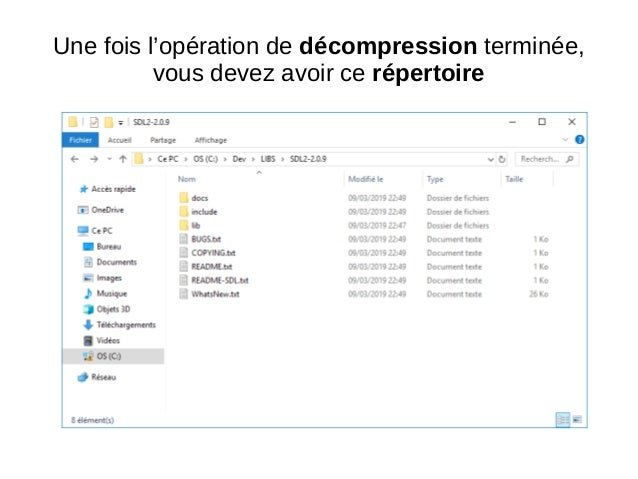Open Documents in the navigation pane
The width and height of the screenshot is (638, 479).
click(x=117, y=262)
